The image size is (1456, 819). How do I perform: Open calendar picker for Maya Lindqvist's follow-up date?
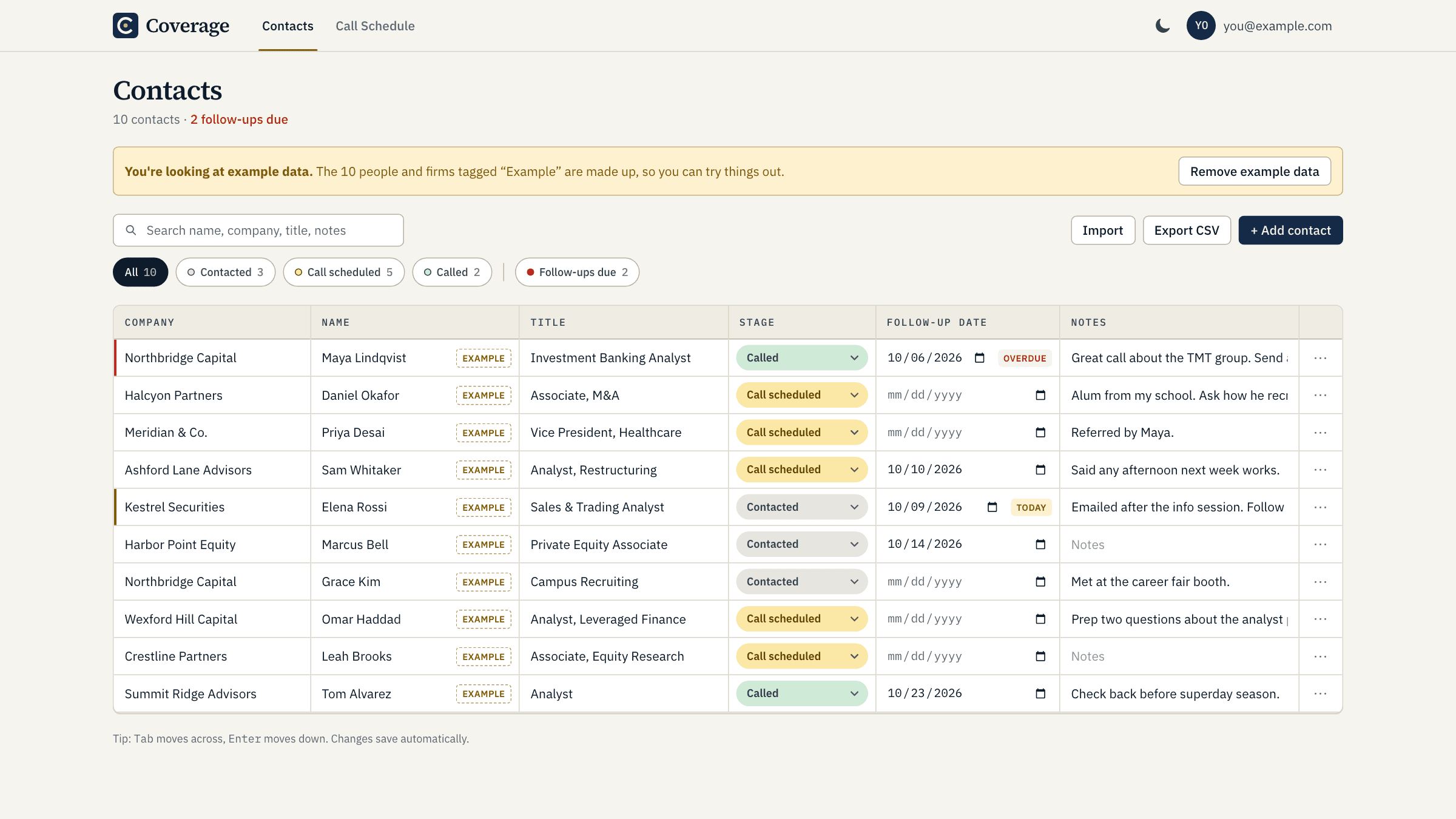click(x=979, y=358)
